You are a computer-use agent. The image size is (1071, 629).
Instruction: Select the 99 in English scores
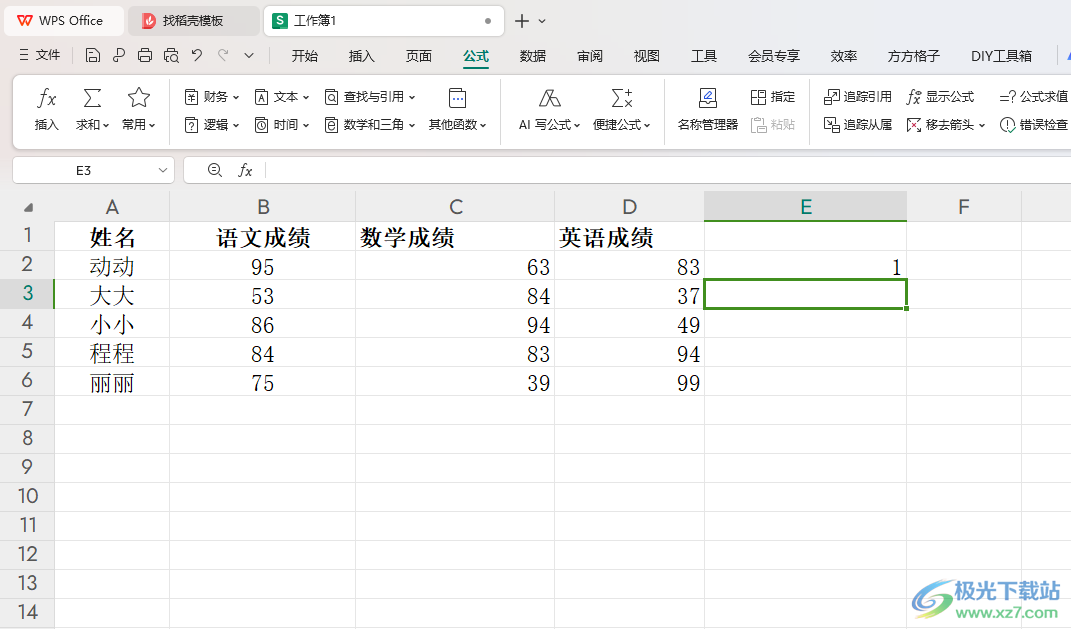point(630,382)
